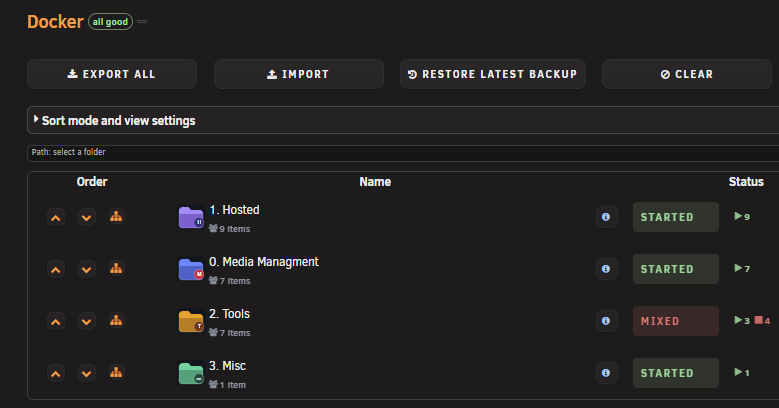The width and height of the screenshot is (779, 408).
Task: Click the running count 9 play icon
Action: click(738, 216)
